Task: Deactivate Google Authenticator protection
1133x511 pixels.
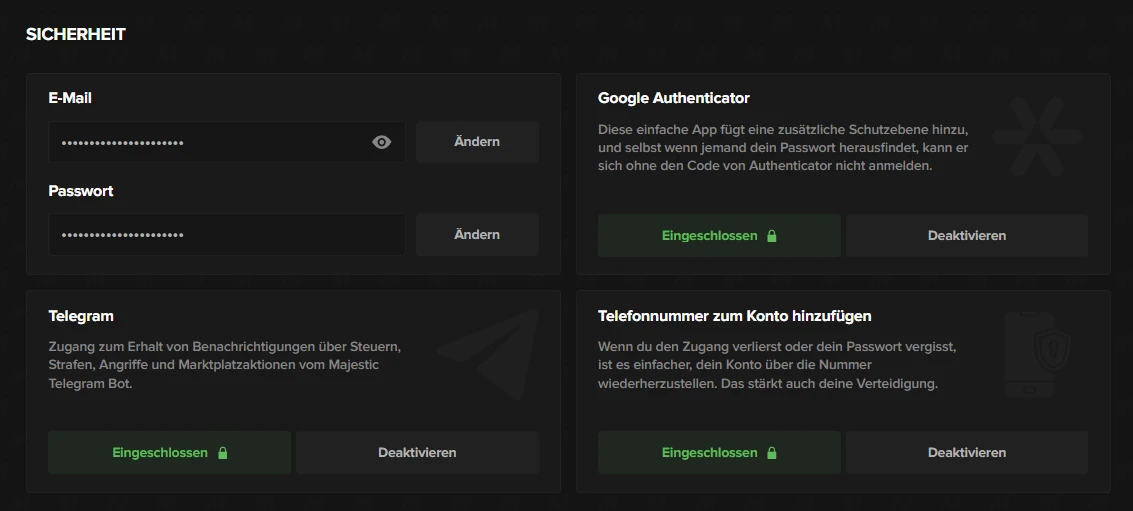Action: tap(966, 236)
